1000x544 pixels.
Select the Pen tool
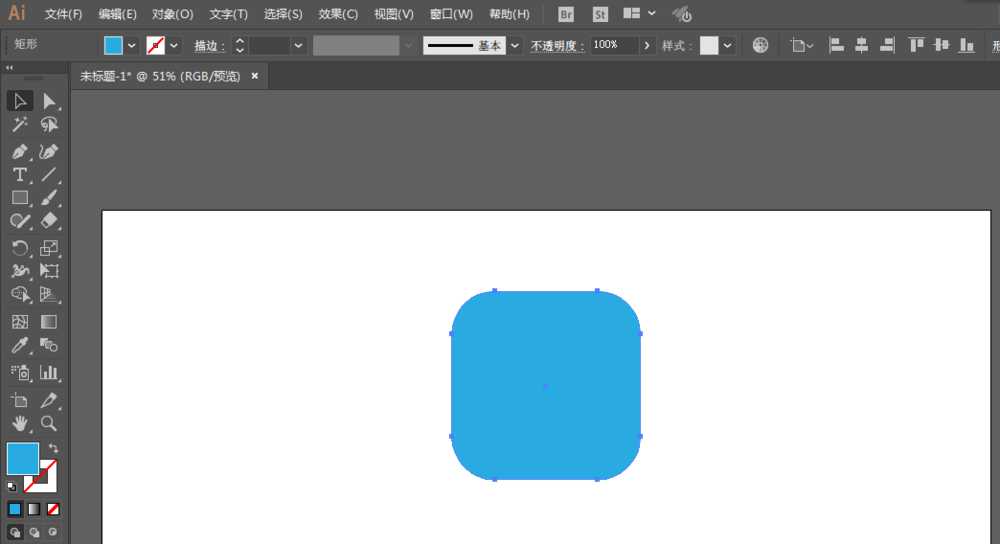pos(19,152)
